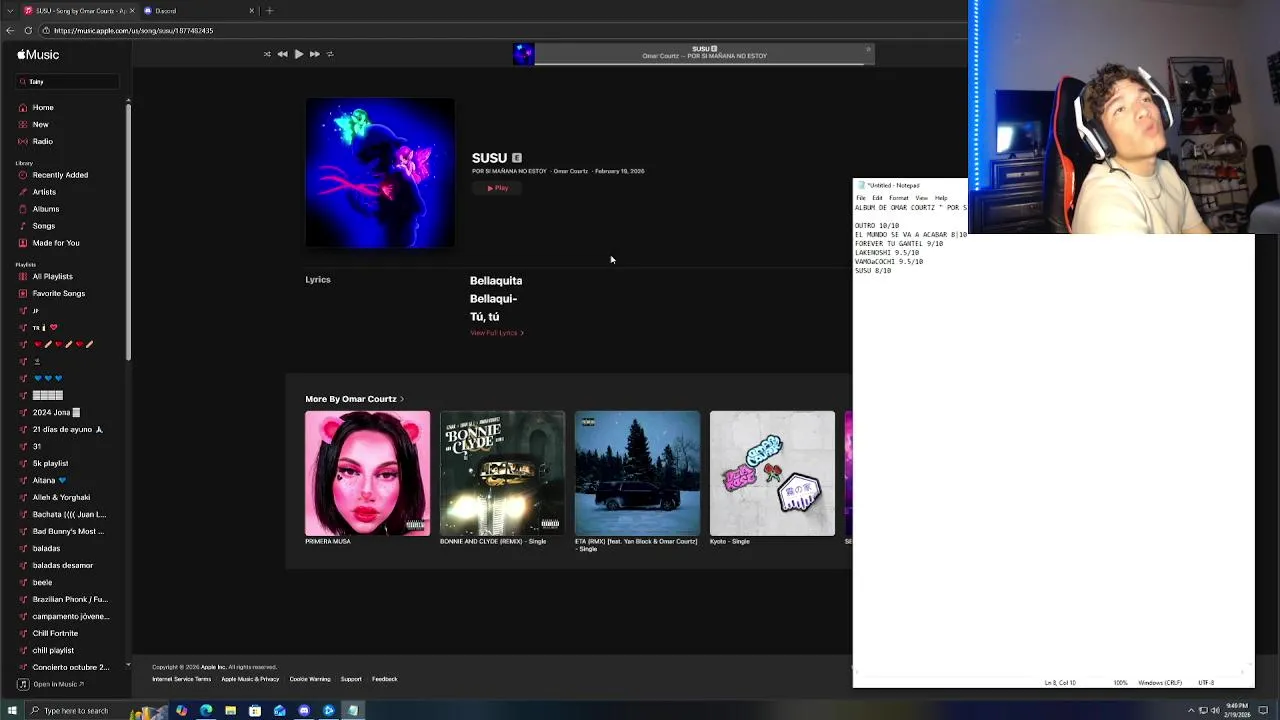This screenshot has width=1280, height=720.
Task: Open the Notepad Format menu
Action: click(x=898, y=198)
